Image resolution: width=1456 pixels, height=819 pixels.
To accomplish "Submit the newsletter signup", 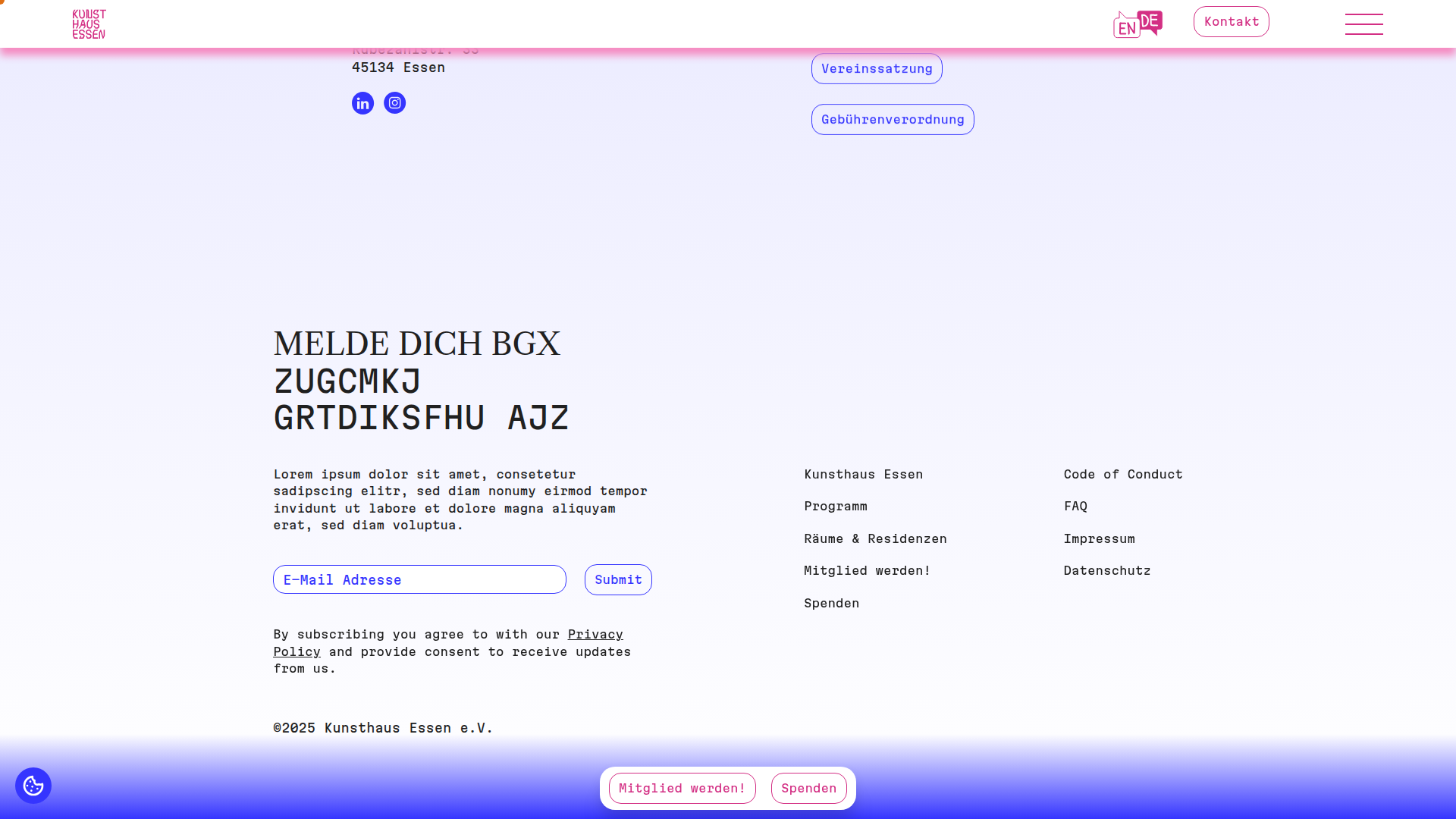I will point(618,579).
